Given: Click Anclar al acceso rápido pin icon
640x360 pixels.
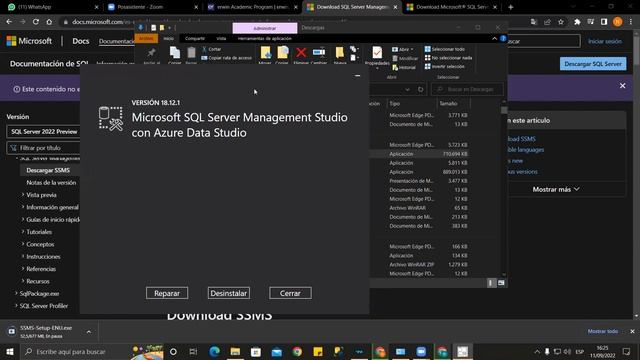Looking at the screenshot, I should coord(151,54).
